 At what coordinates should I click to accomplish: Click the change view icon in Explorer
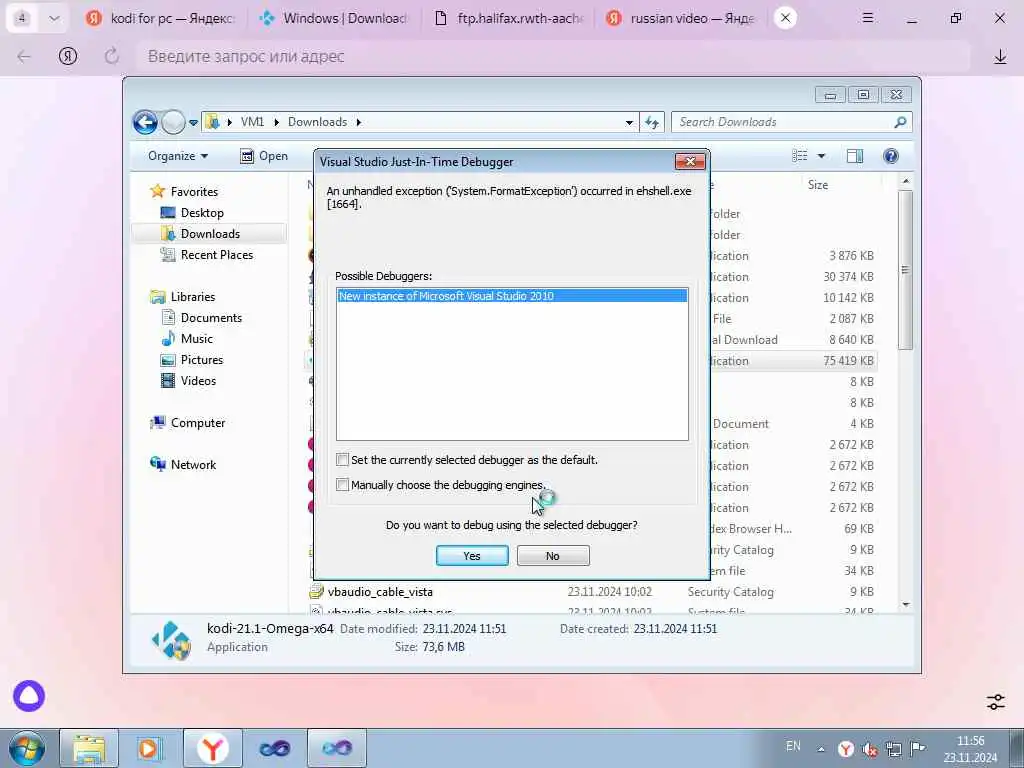800,155
